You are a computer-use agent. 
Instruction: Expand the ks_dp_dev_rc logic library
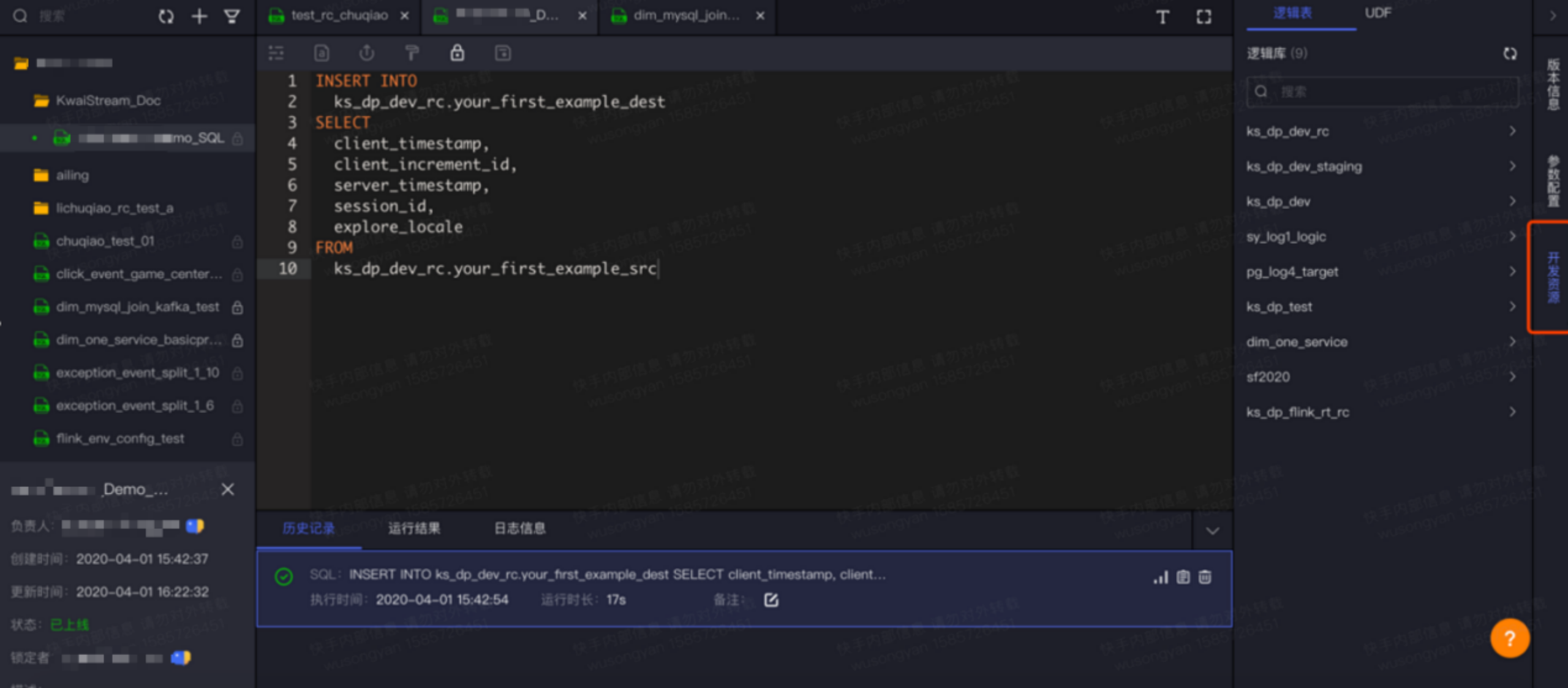[1512, 131]
